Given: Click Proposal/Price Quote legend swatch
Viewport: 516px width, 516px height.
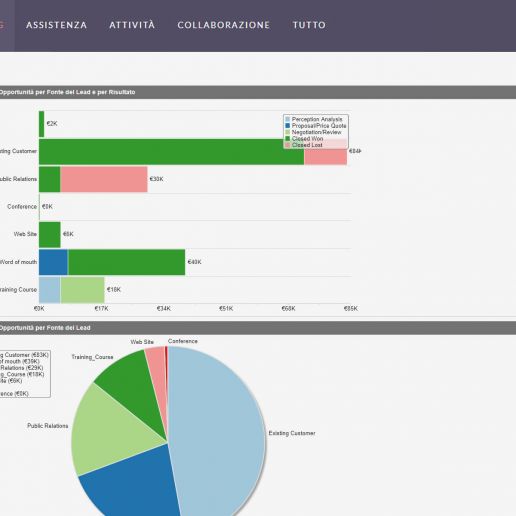Looking at the screenshot, I should [x=288, y=126].
